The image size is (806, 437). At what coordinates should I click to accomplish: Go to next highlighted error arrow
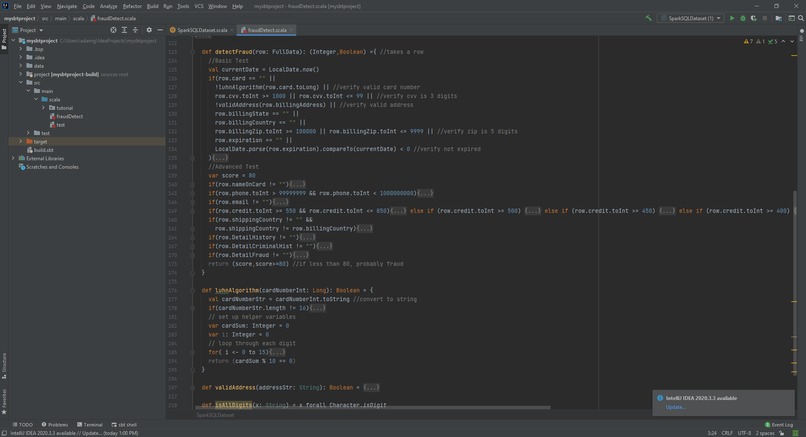[x=792, y=41]
